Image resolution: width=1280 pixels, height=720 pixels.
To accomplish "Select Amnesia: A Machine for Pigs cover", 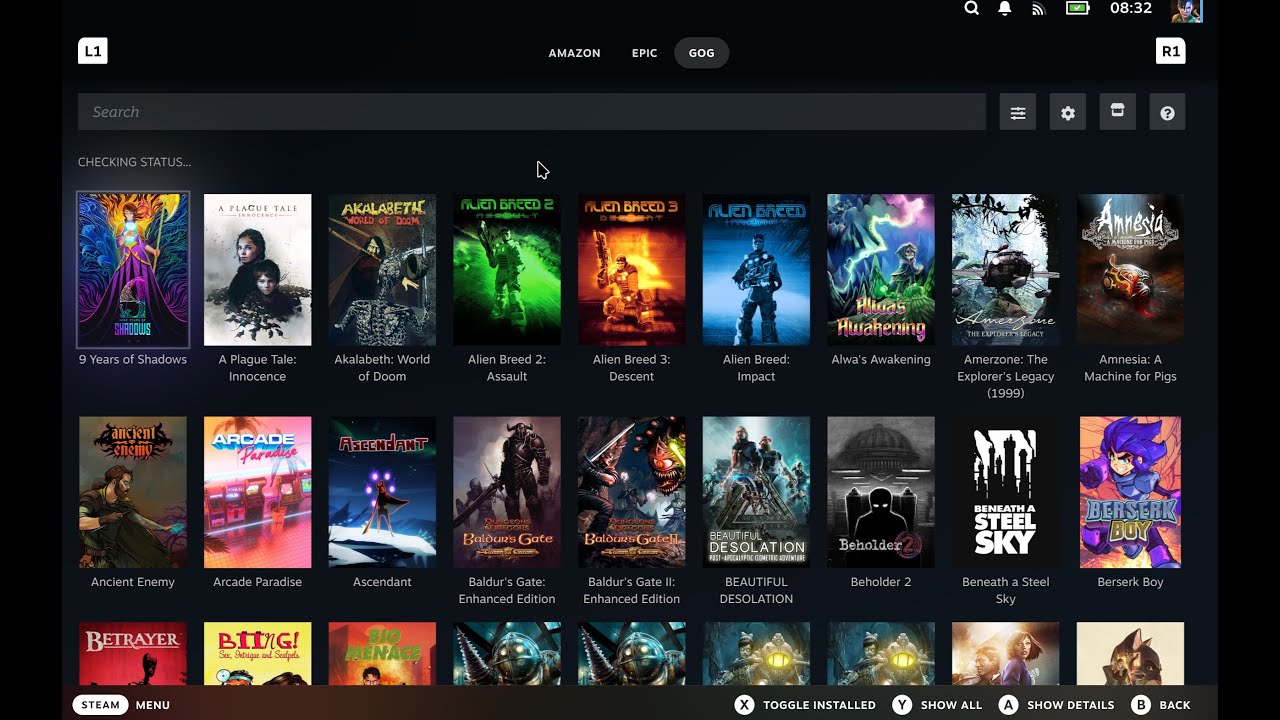I will (x=1130, y=270).
